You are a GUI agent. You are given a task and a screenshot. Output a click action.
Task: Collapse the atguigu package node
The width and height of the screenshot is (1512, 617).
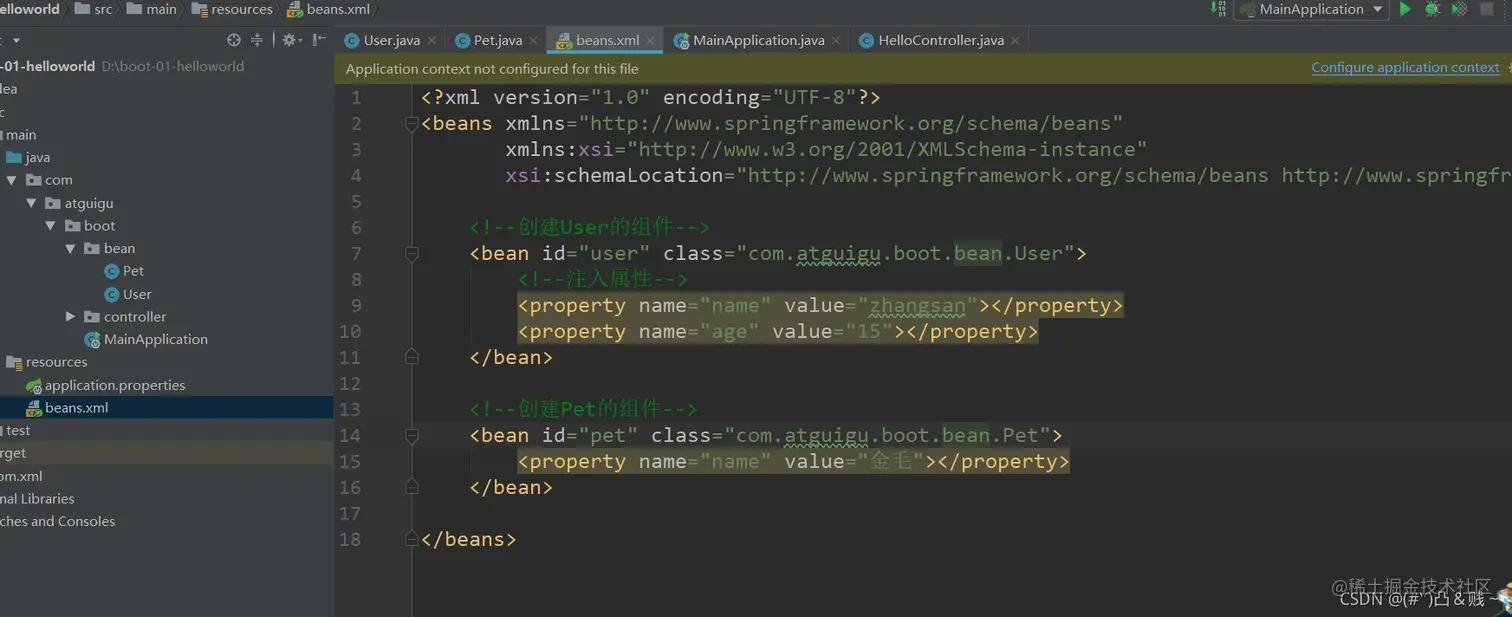click(32, 203)
